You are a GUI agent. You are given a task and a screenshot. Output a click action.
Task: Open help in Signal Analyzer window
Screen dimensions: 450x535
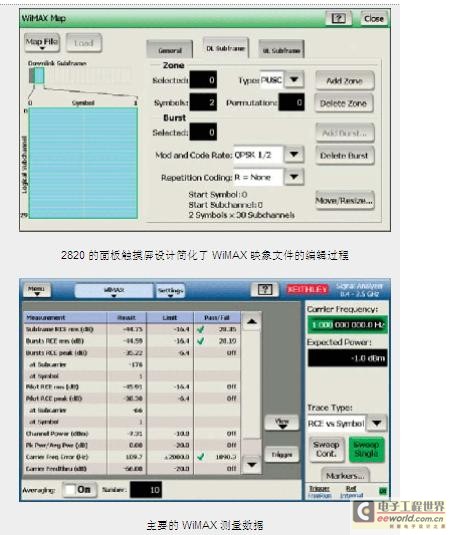[265, 290]
